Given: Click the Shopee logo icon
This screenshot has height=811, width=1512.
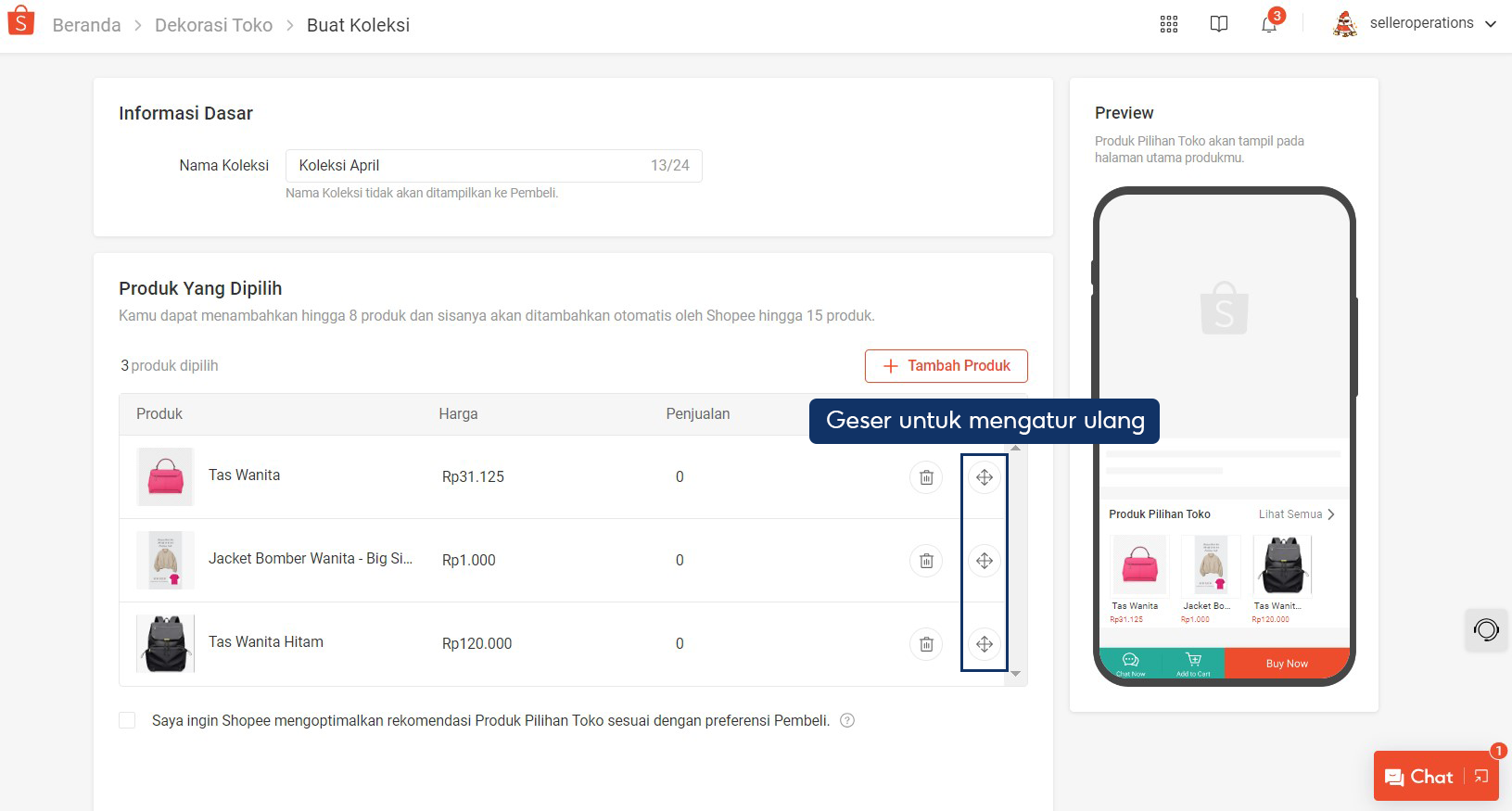Looking at the screenshot, I should [20, 21].
